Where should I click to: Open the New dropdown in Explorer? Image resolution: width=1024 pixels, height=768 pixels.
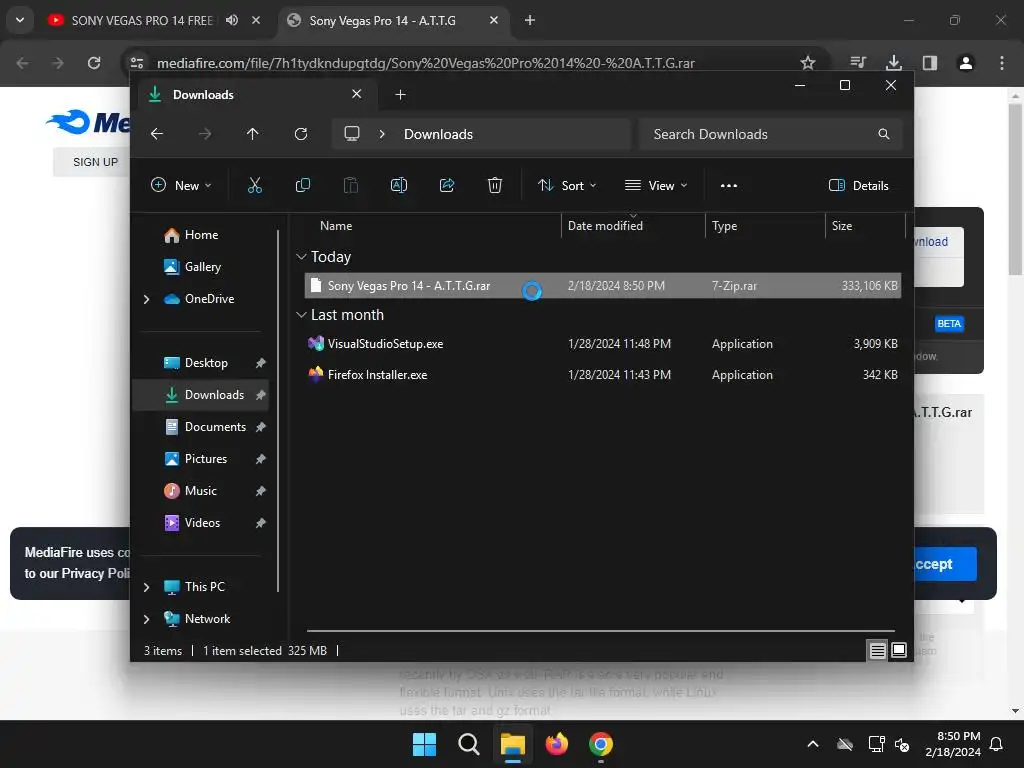point(182,185)
